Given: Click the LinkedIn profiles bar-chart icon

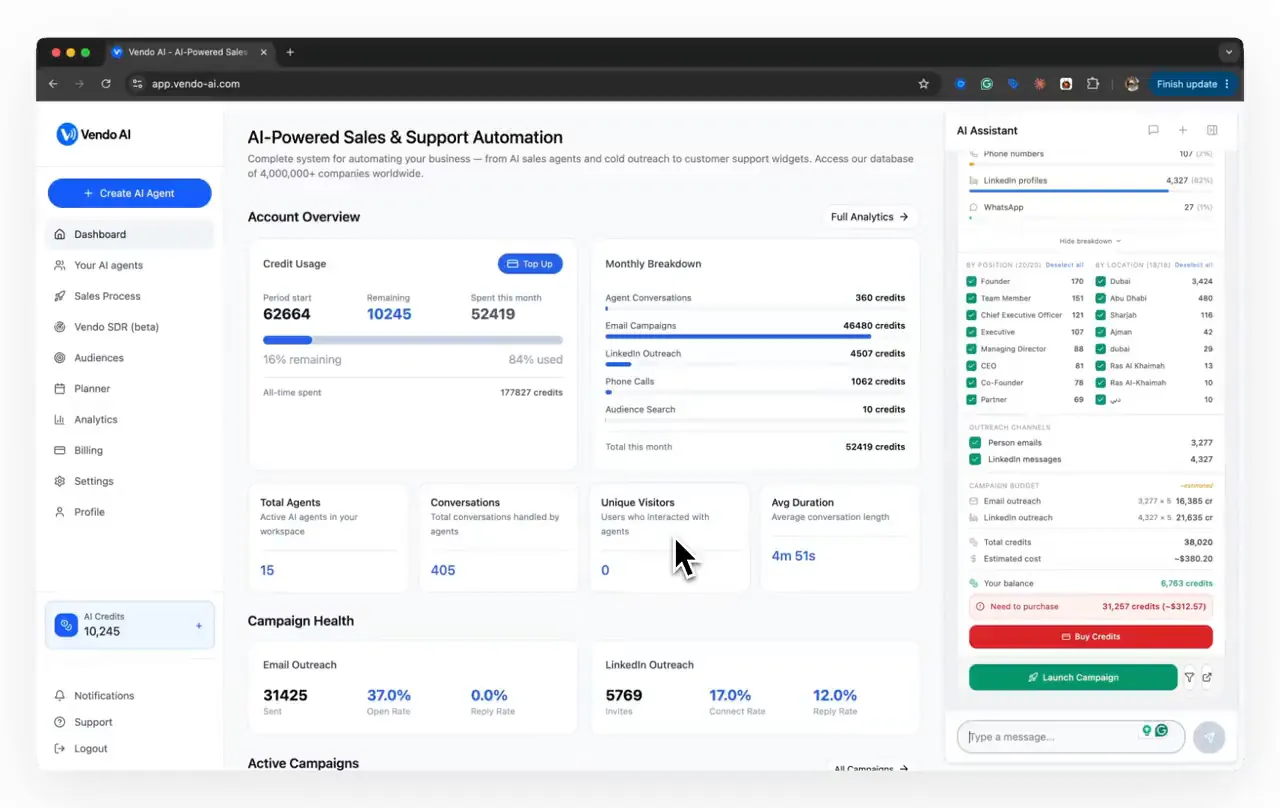Looking at the screenshot, I should pos(973,181).
